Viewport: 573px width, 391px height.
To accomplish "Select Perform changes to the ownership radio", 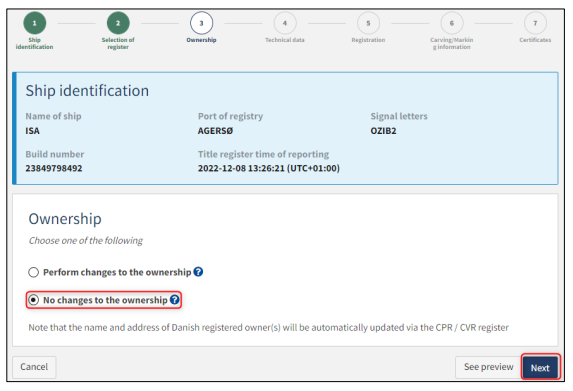I will (34, 272).
